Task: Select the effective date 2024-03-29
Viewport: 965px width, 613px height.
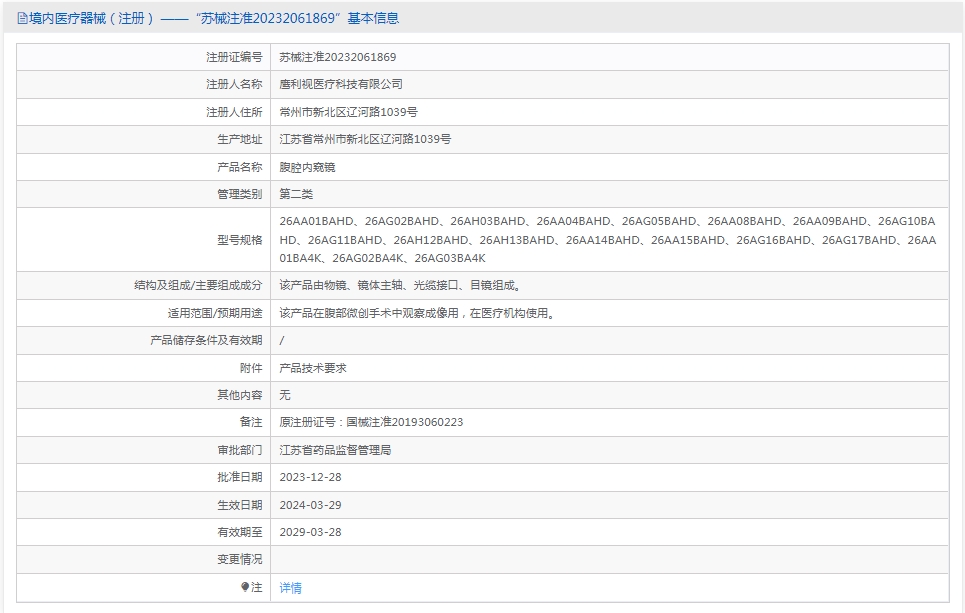Action: 310,505
